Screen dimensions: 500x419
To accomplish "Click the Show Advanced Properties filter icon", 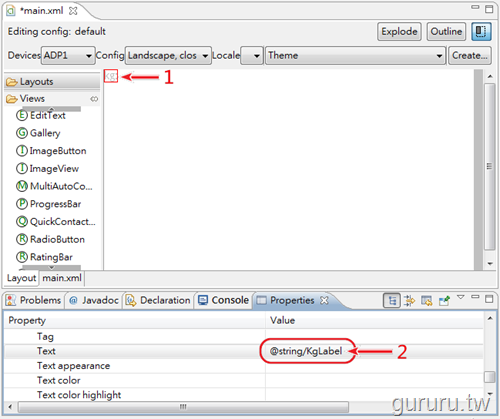I will coord(410,301).
